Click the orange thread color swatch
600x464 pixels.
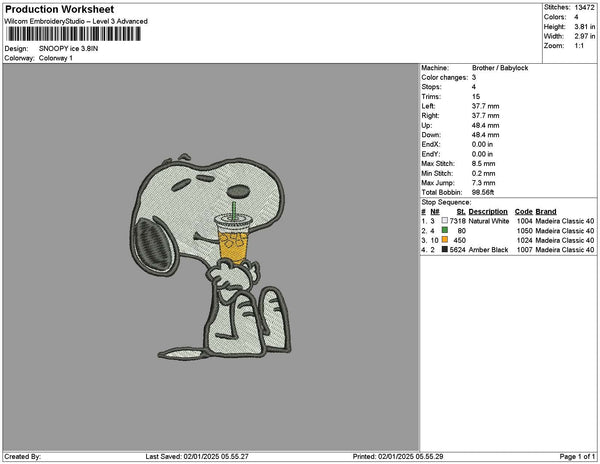[x=445, y=240]
